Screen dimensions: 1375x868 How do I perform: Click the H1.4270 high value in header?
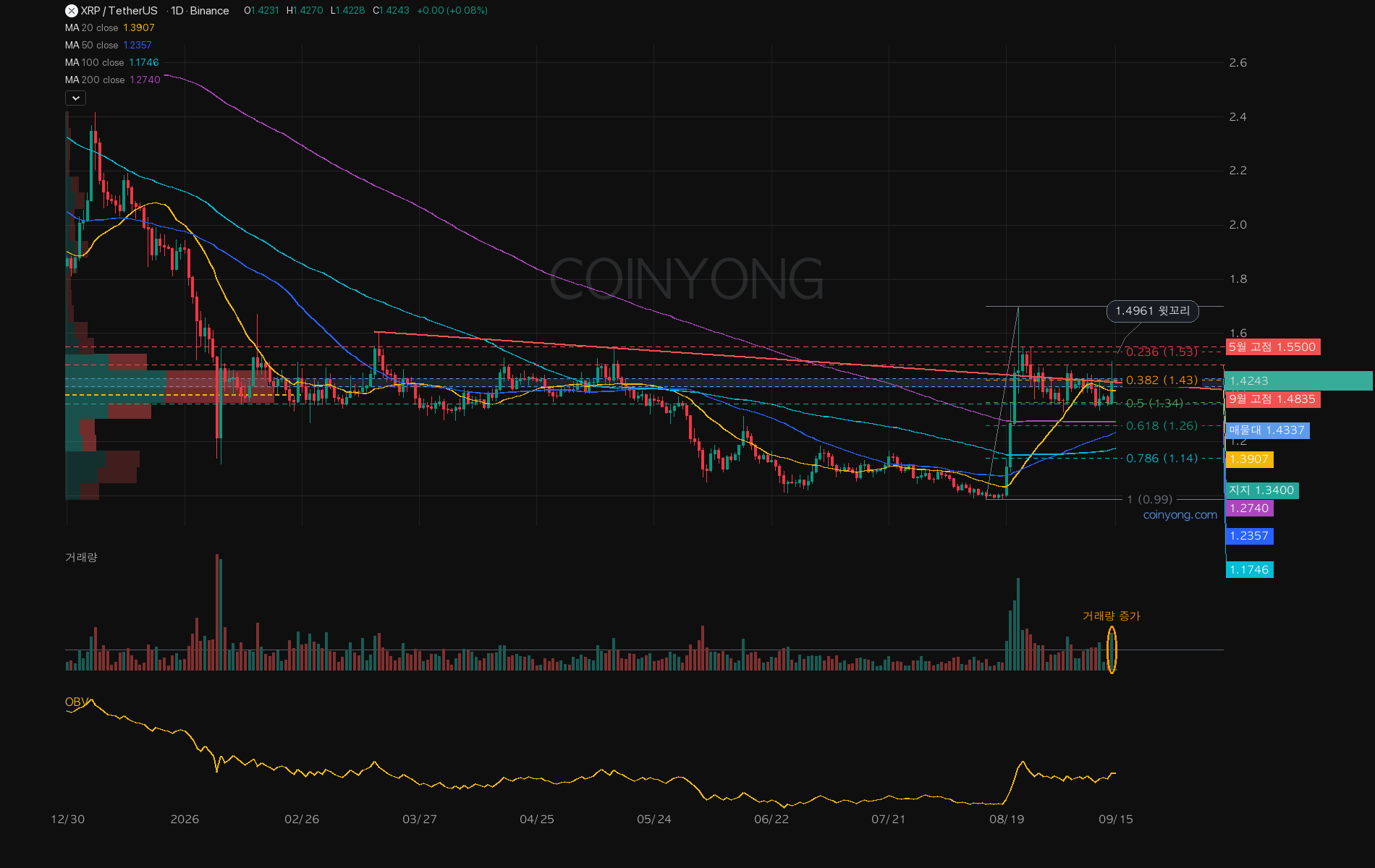point(305,11)
